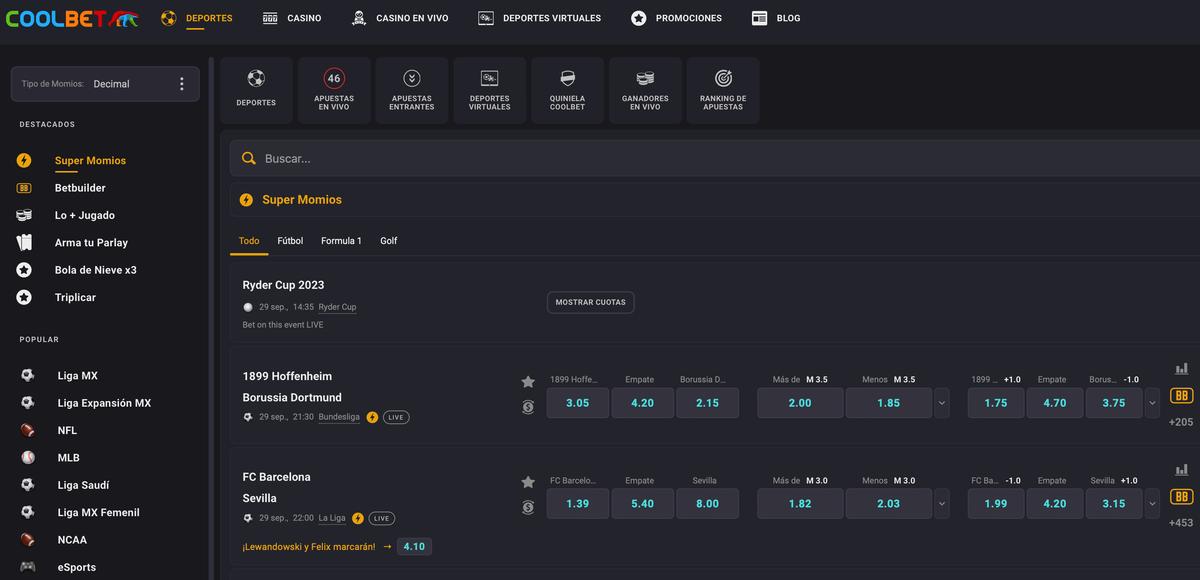
Task: Open Blog in top navigation
Action: pyautogui.click(x=776, y=18)
